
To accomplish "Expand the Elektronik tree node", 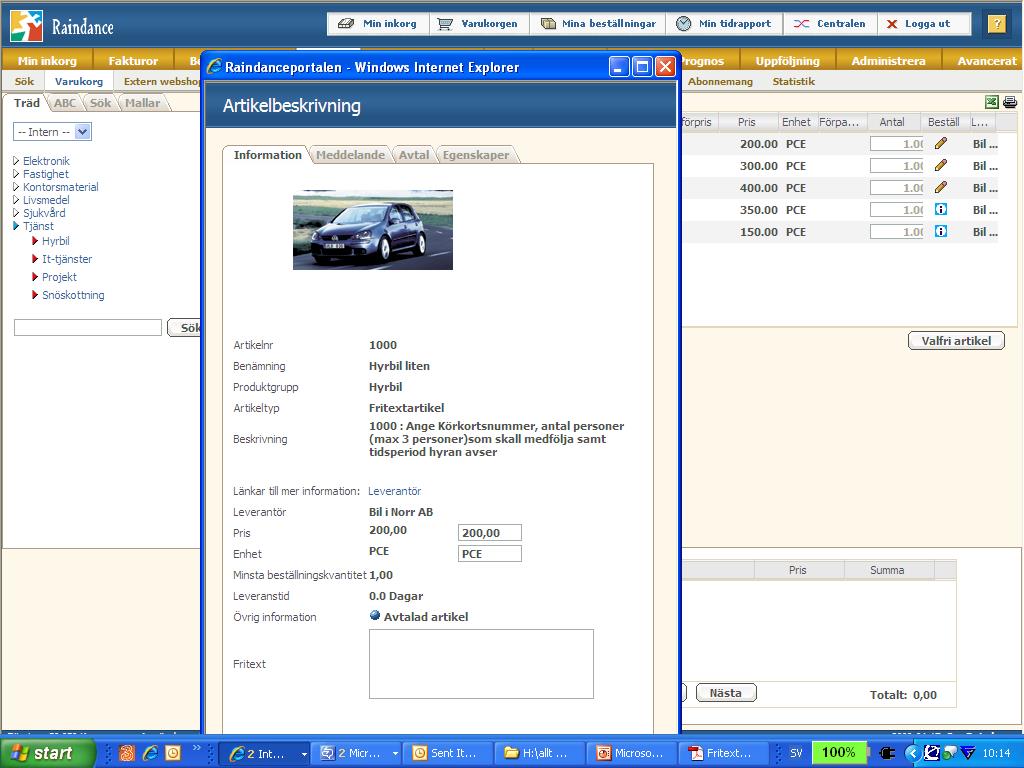I will [x=16, y=161].
